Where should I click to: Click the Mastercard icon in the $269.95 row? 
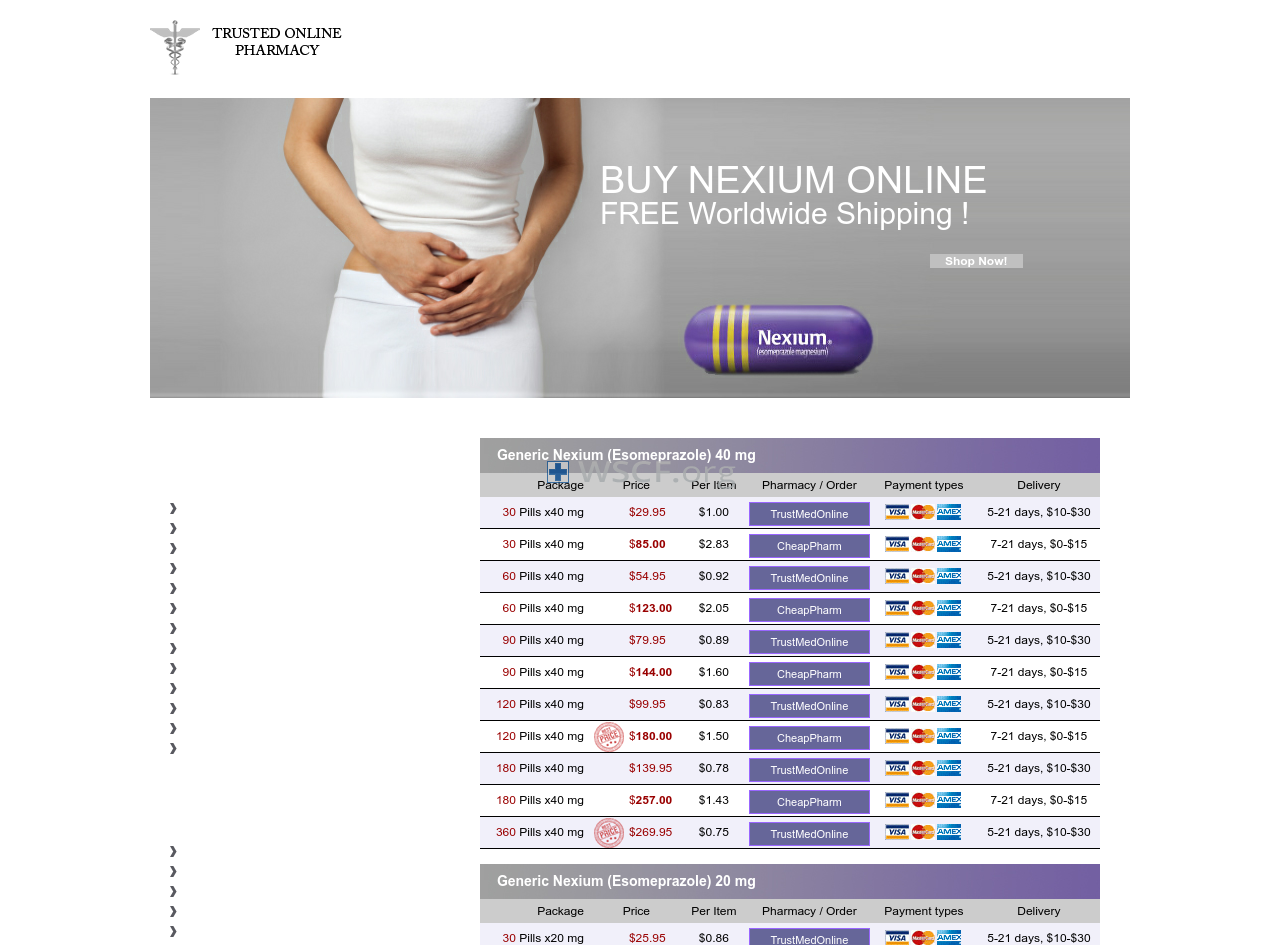coord(923,832)
